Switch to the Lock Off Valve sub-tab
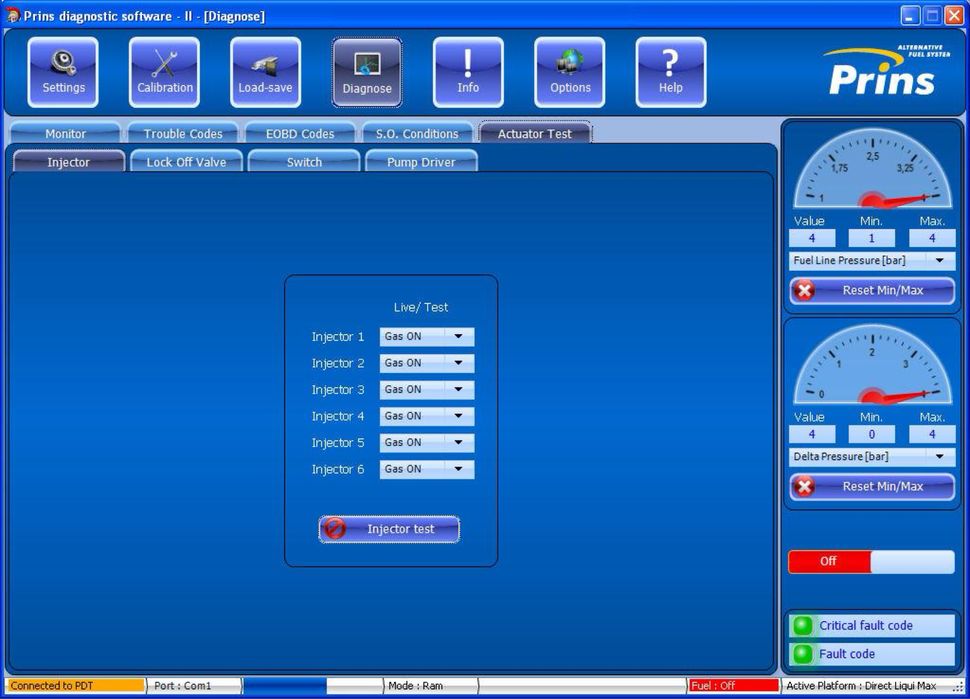970x699 pixels. pyautogui.click(x=186, y=162)
